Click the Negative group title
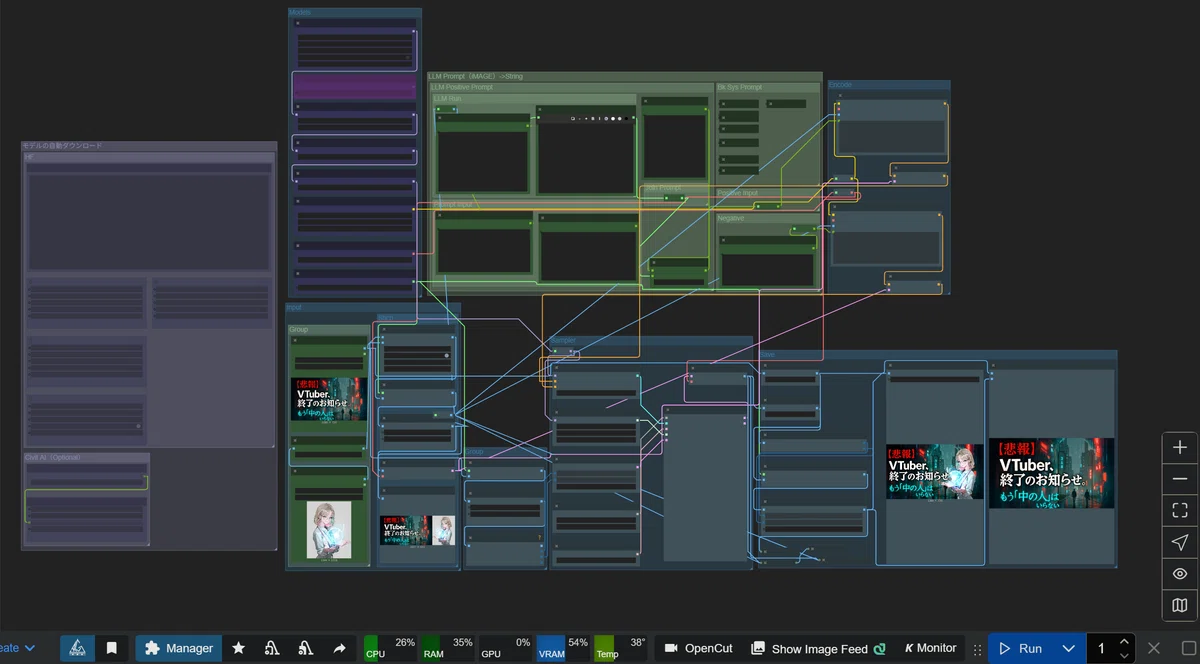The width and height of the screenshot is (1200, 664). point(731,218)
